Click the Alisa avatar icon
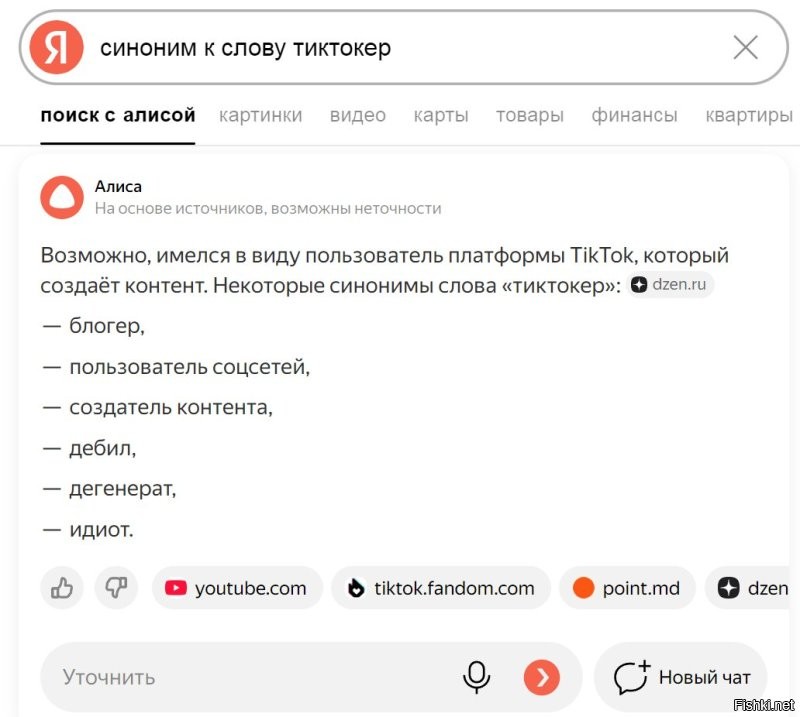This screenshot has height=717, width=800. click(x=62, y=197)
